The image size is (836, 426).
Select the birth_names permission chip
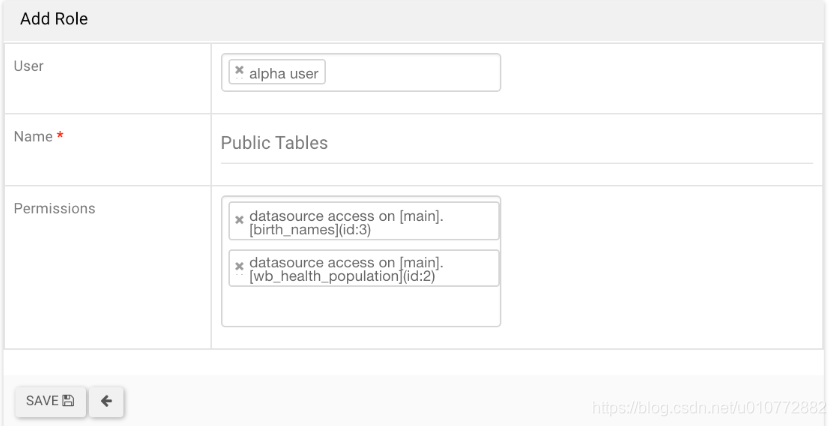tap(350, 221)
